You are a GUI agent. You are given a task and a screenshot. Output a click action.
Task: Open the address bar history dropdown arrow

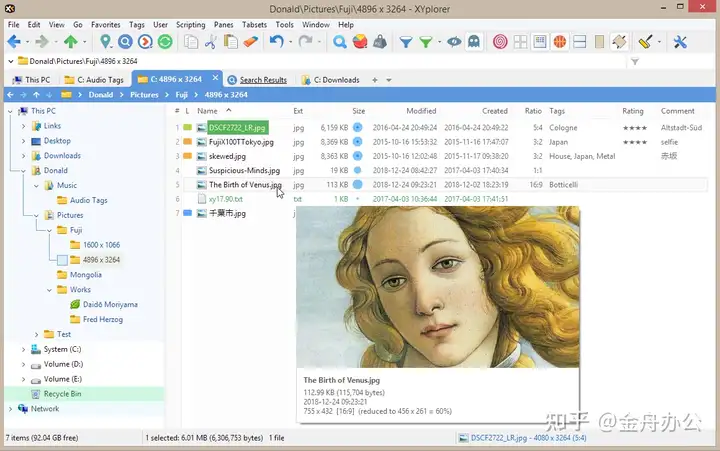click(11, 62)
